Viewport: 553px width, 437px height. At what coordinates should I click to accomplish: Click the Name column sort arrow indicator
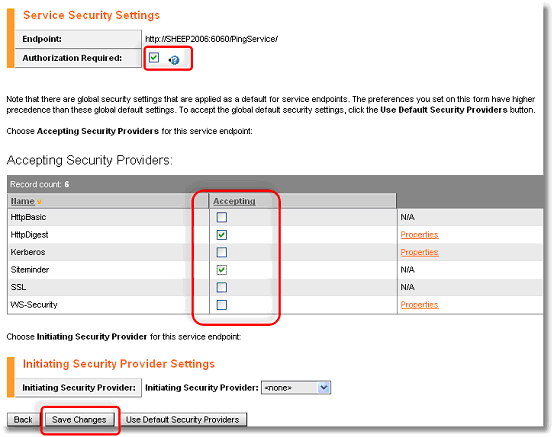click(39, 202)
